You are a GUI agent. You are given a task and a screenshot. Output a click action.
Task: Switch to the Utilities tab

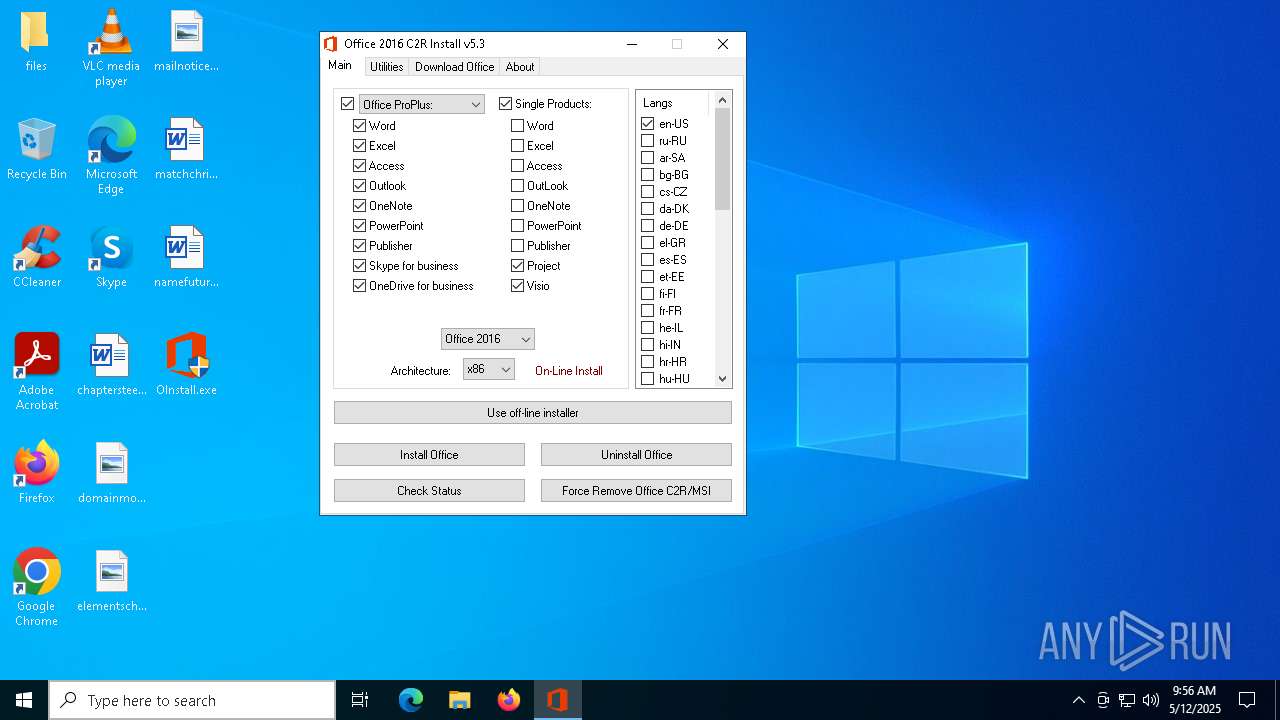tap(387, 67)
